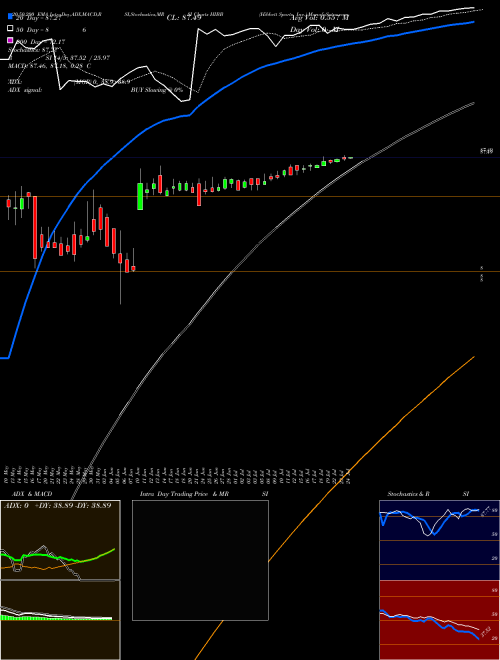The image size is (500, 660).
Task: Click the 'Stochastics & R' panel title
Action: point(408,494)
